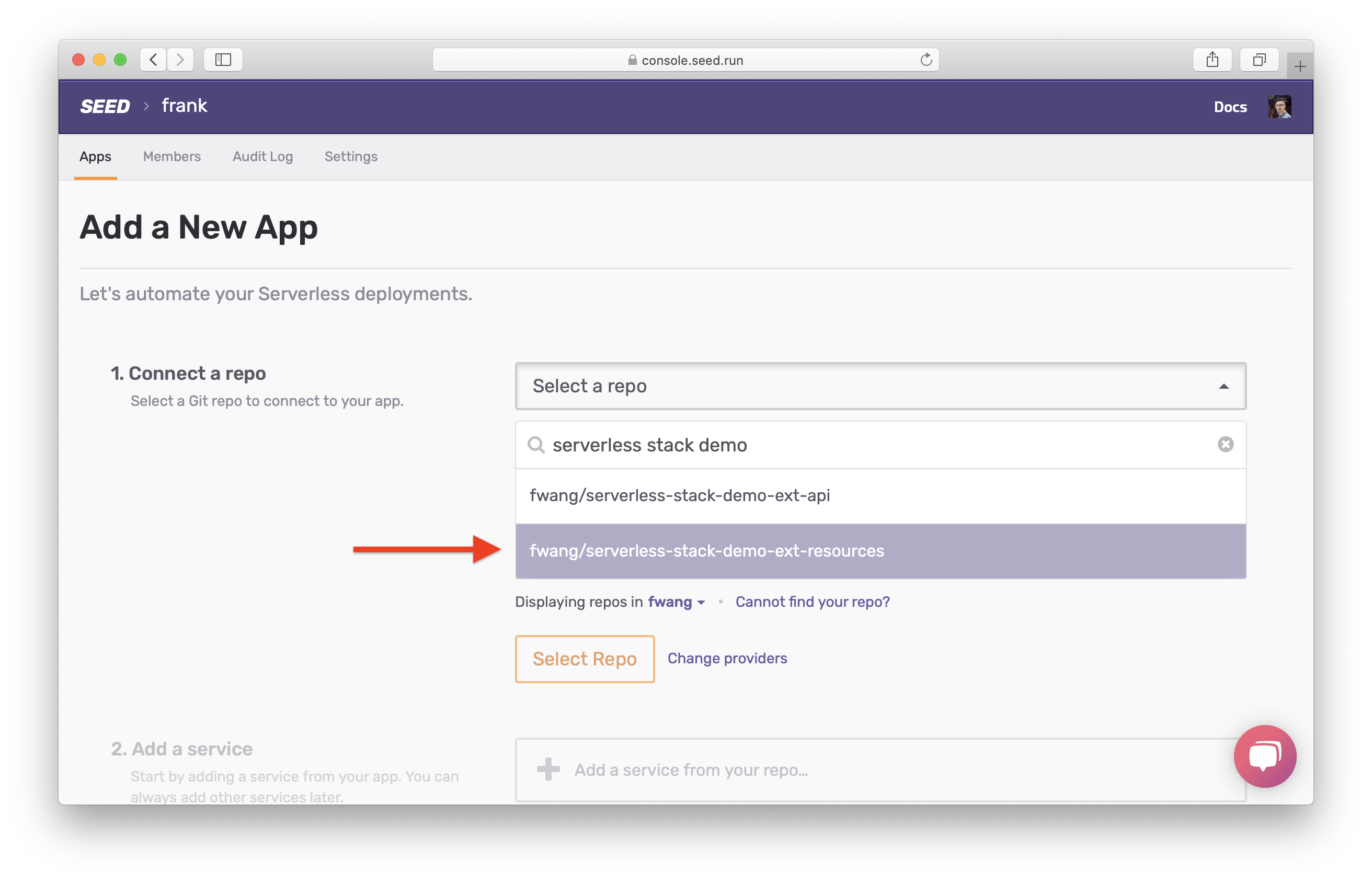Click Cannot find your repo? link
This screenshot has height=882, width=1372.
[812, 602]
